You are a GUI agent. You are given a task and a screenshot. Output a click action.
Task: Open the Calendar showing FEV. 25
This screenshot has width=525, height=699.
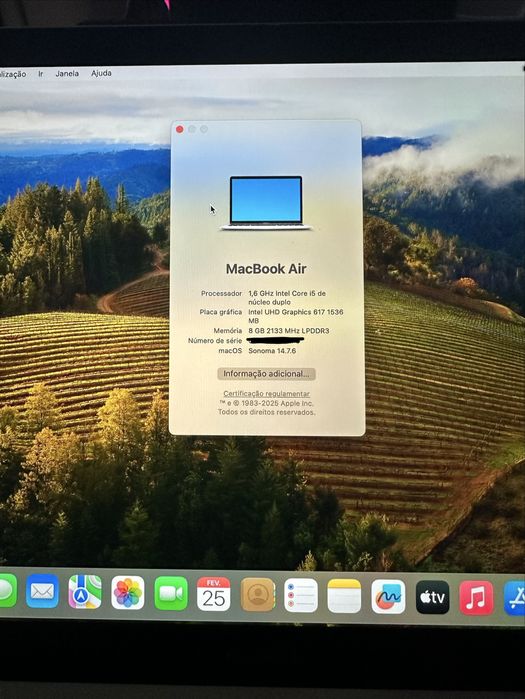coord(213,594)
